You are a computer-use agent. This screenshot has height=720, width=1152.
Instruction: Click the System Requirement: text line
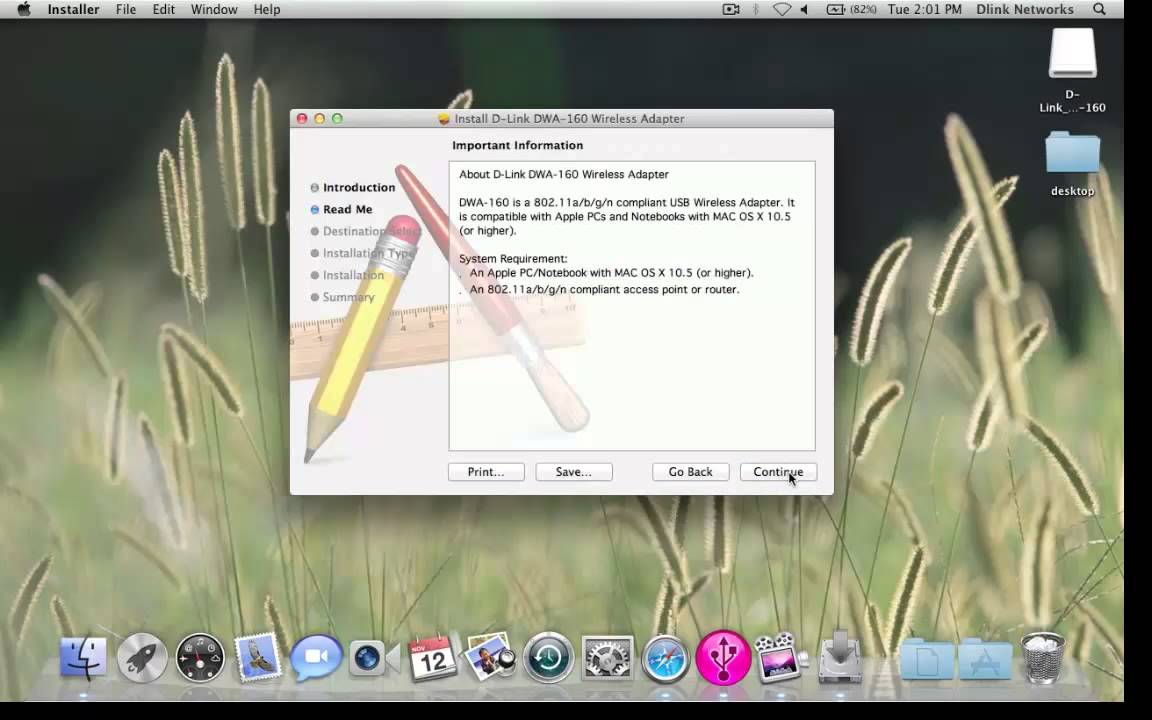coord(513,259)
